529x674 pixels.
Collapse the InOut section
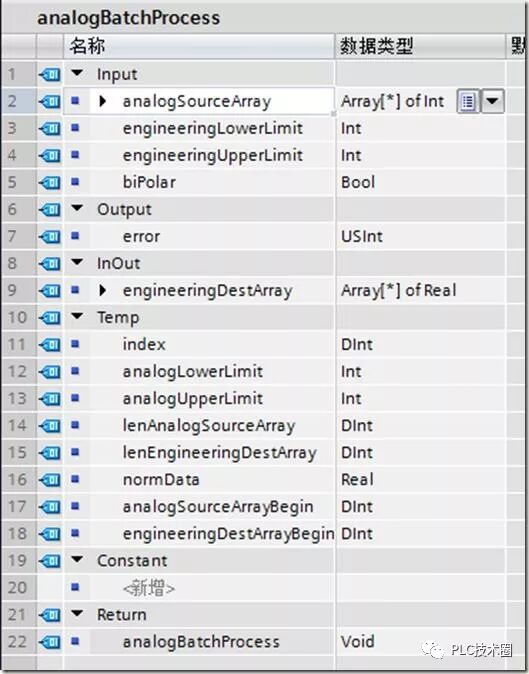(x=77, y=262)
